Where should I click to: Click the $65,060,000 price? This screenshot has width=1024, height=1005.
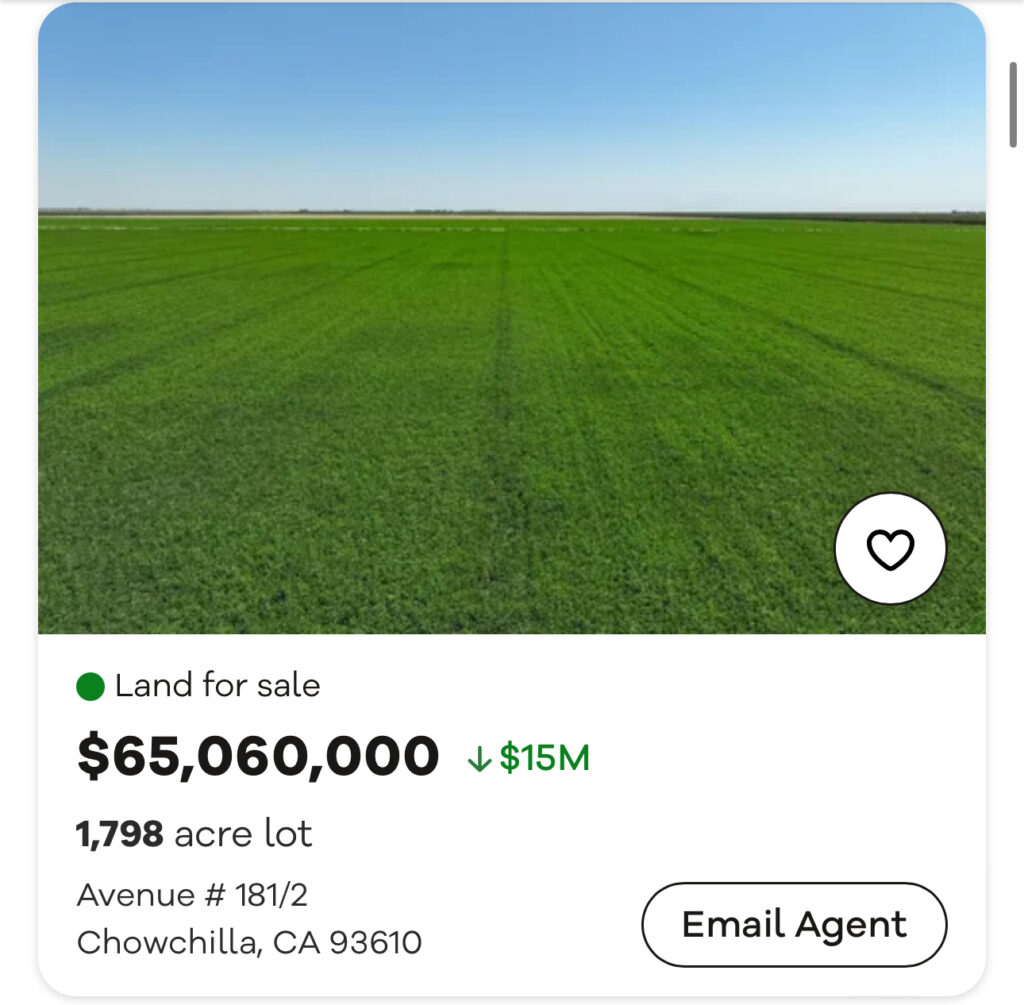coord(258,756)
